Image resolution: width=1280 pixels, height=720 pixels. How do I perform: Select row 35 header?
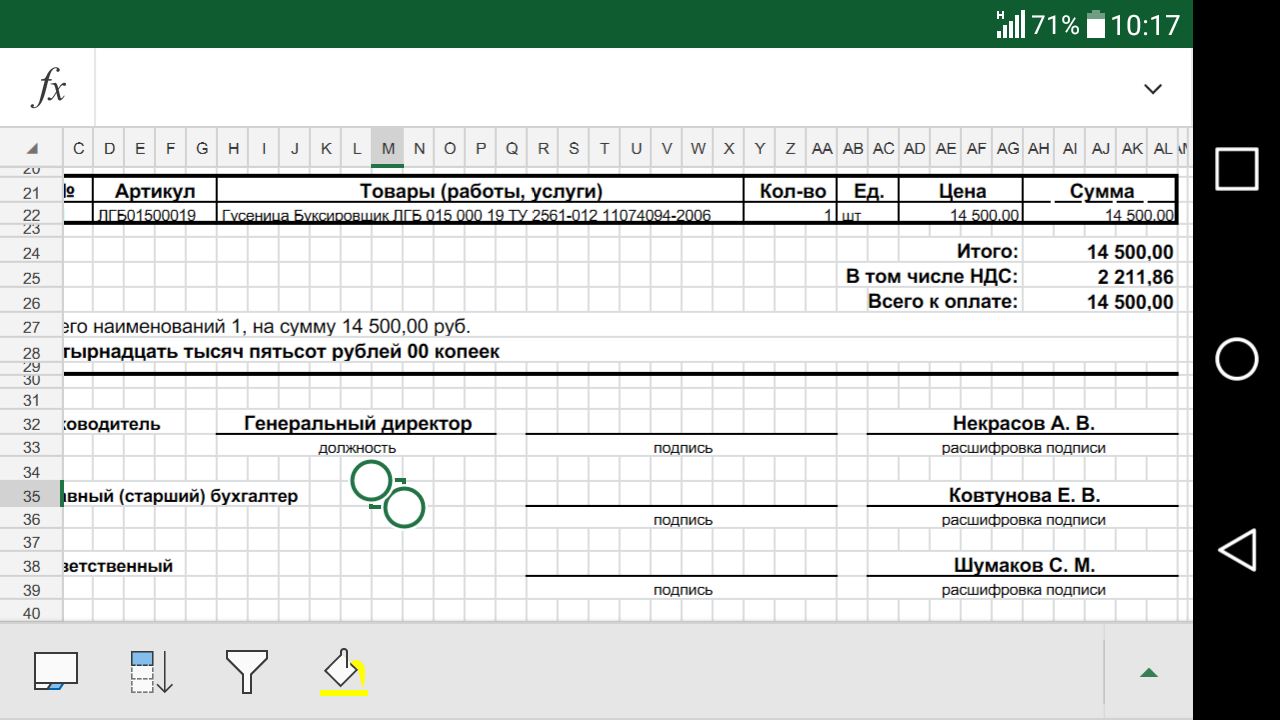pos(31,495)
